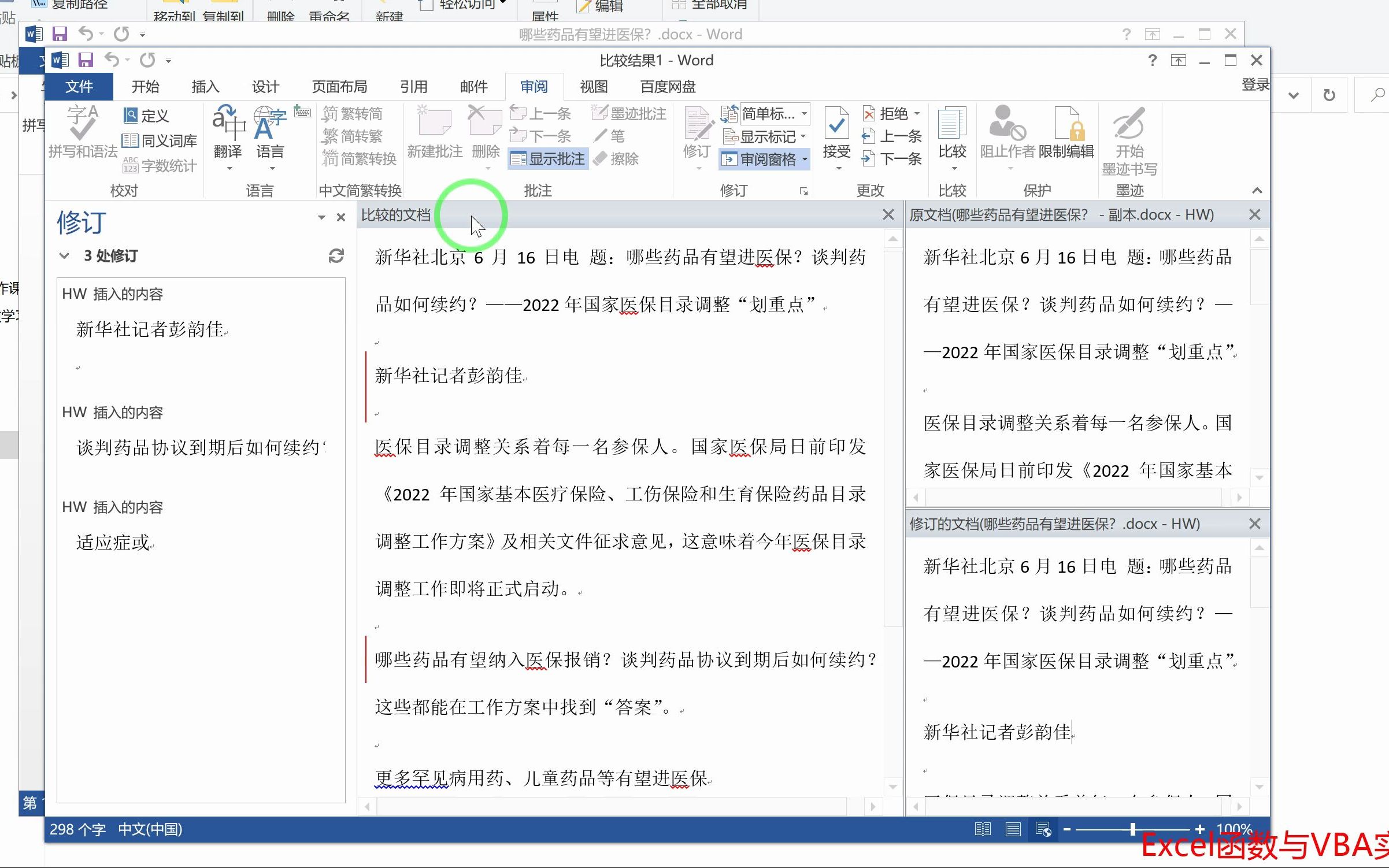The height and width of the screenshot is (868, 1389).
Task: Open Reviewing Pane dropdown arrow
Action: tap(804, 159)
